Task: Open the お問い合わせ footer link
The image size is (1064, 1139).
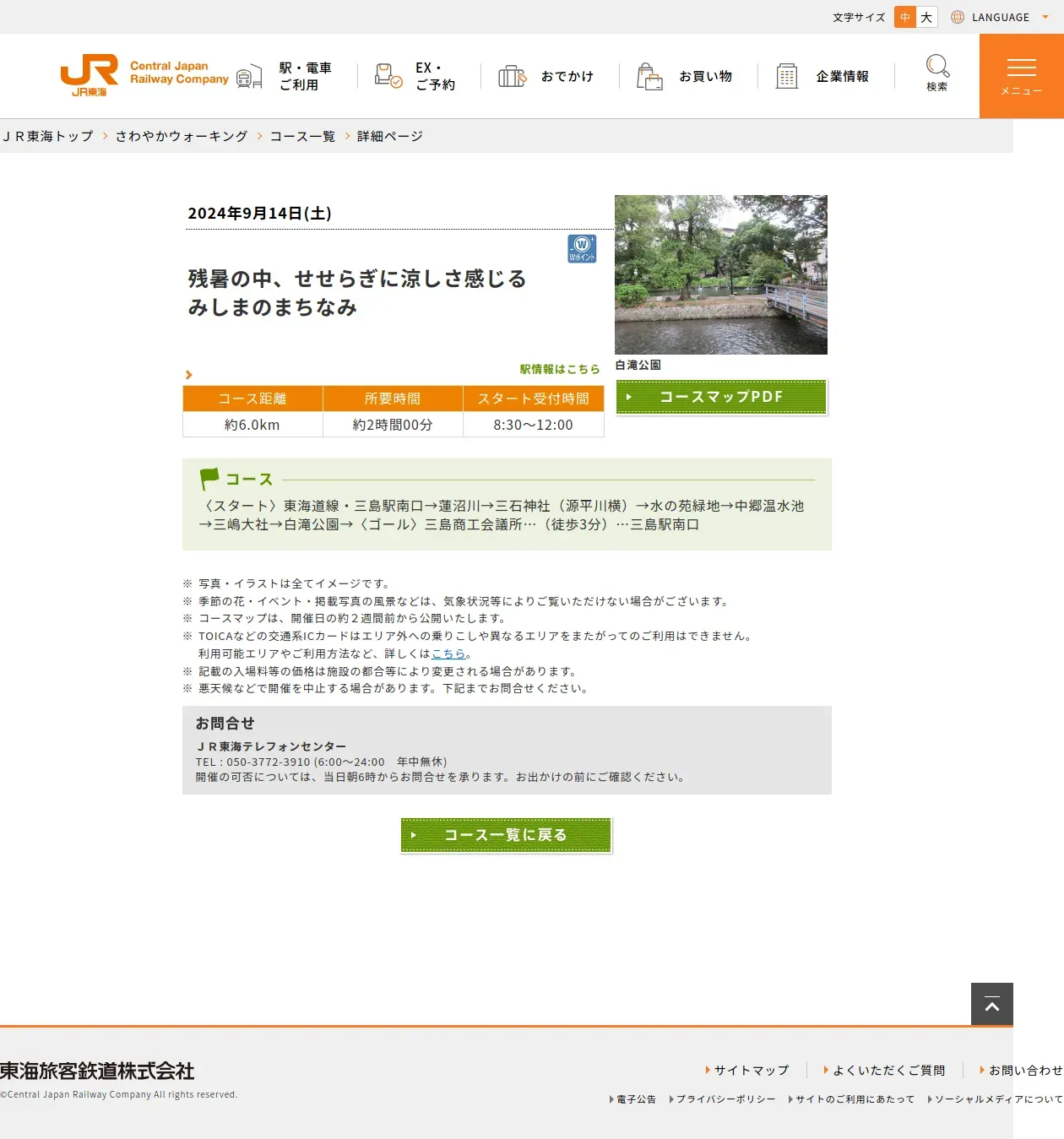Action: [1025, 1070]
